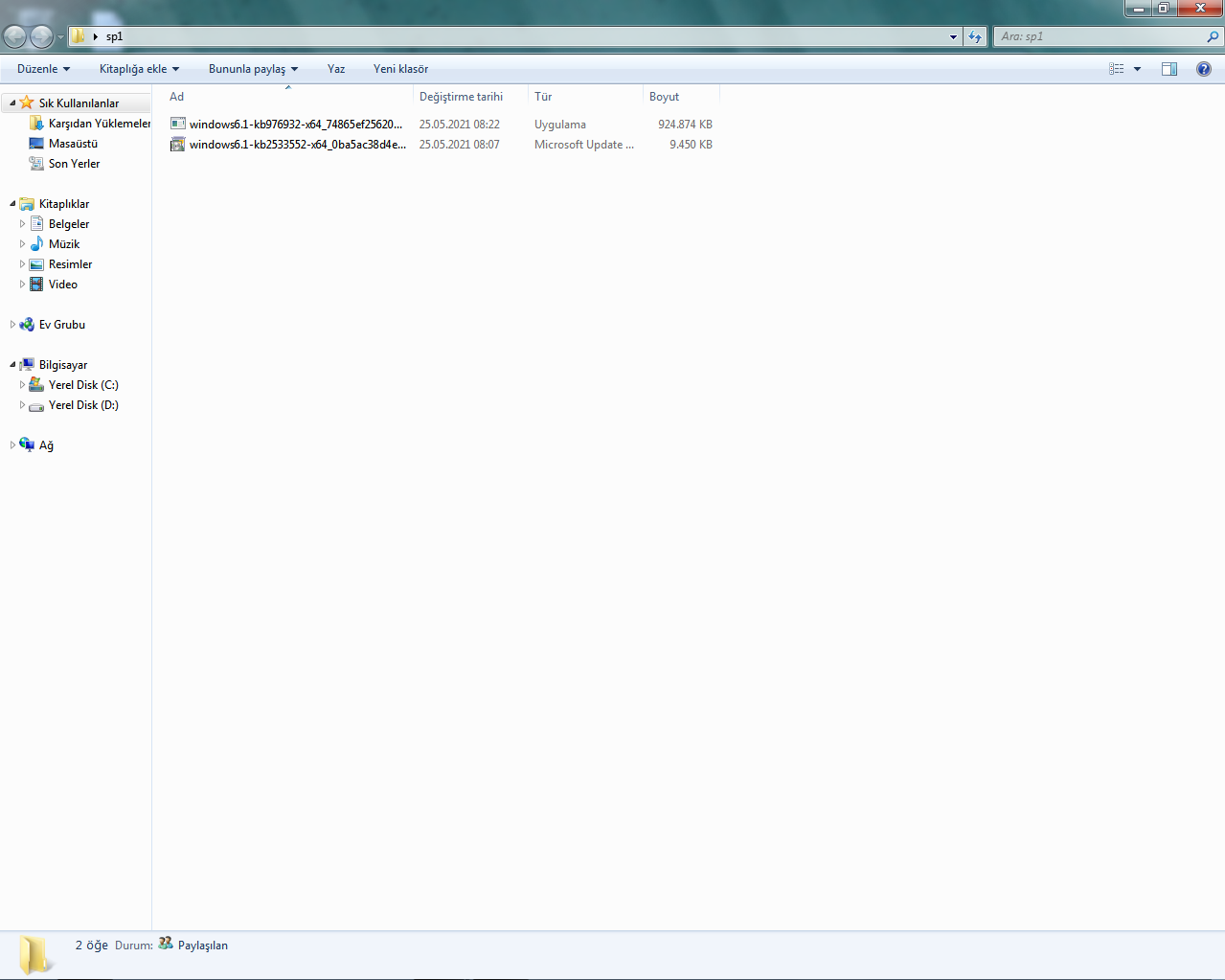1225x980 pixels.
Task: Click the sp1 breadcrumb in the address bar
Action: click(114, 36)
